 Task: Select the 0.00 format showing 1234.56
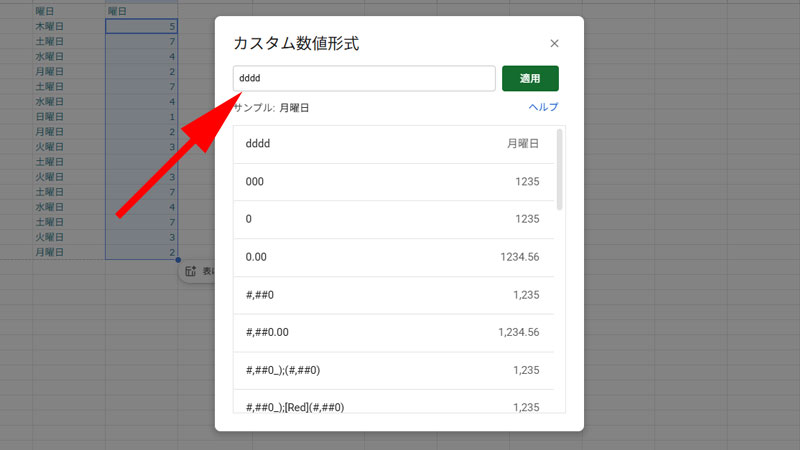393,257
